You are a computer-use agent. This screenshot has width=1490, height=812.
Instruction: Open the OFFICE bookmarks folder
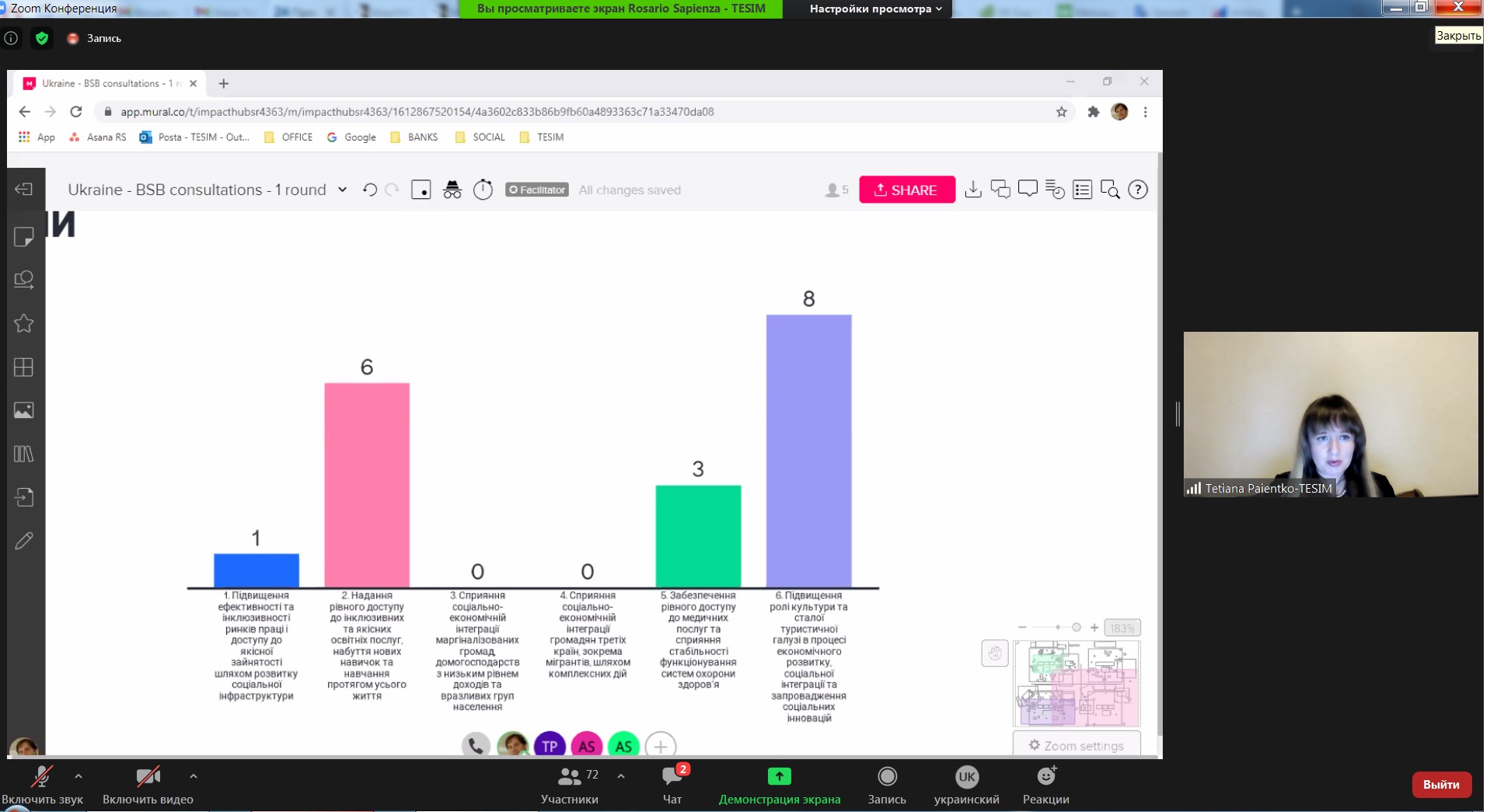click(x=288, y=137)
